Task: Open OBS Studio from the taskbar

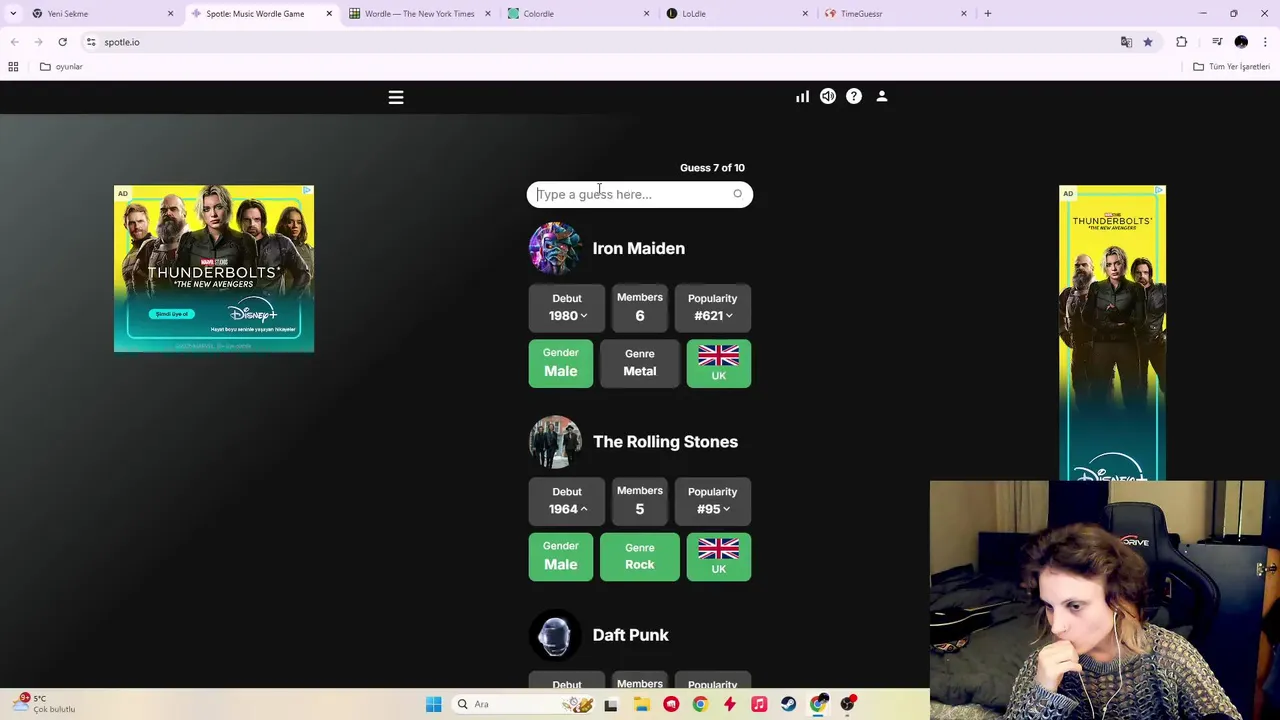Action: click(848, 704)
